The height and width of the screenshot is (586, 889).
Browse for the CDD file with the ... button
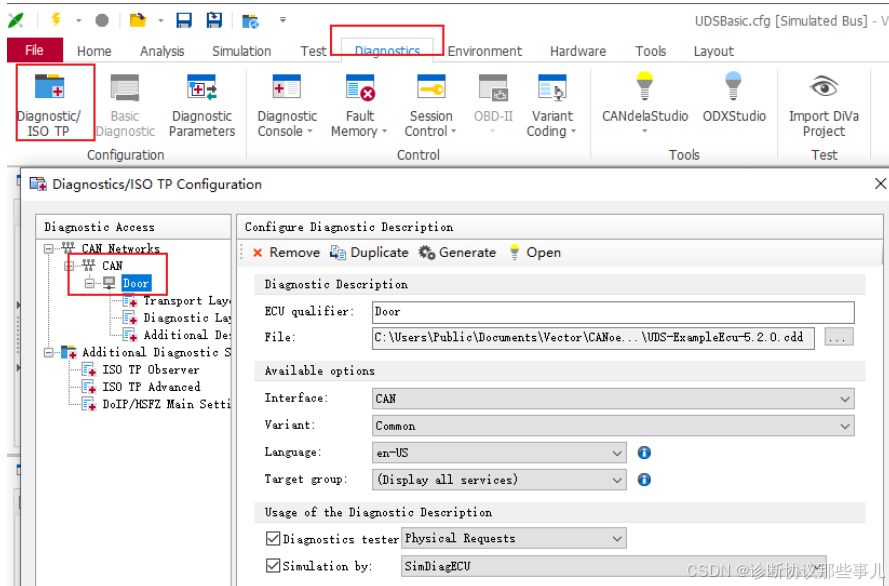click(839, 338)
